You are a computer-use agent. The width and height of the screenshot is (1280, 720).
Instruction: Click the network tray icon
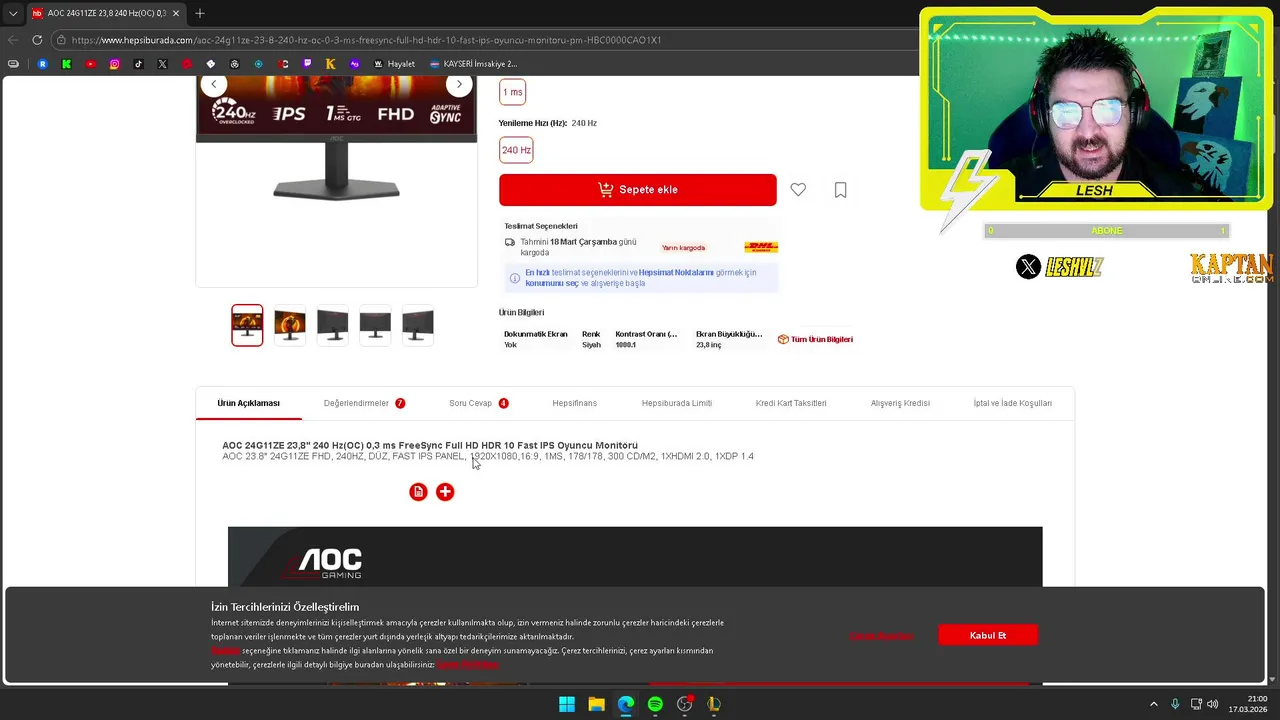pyautogui.click(x=1195, y=704)
